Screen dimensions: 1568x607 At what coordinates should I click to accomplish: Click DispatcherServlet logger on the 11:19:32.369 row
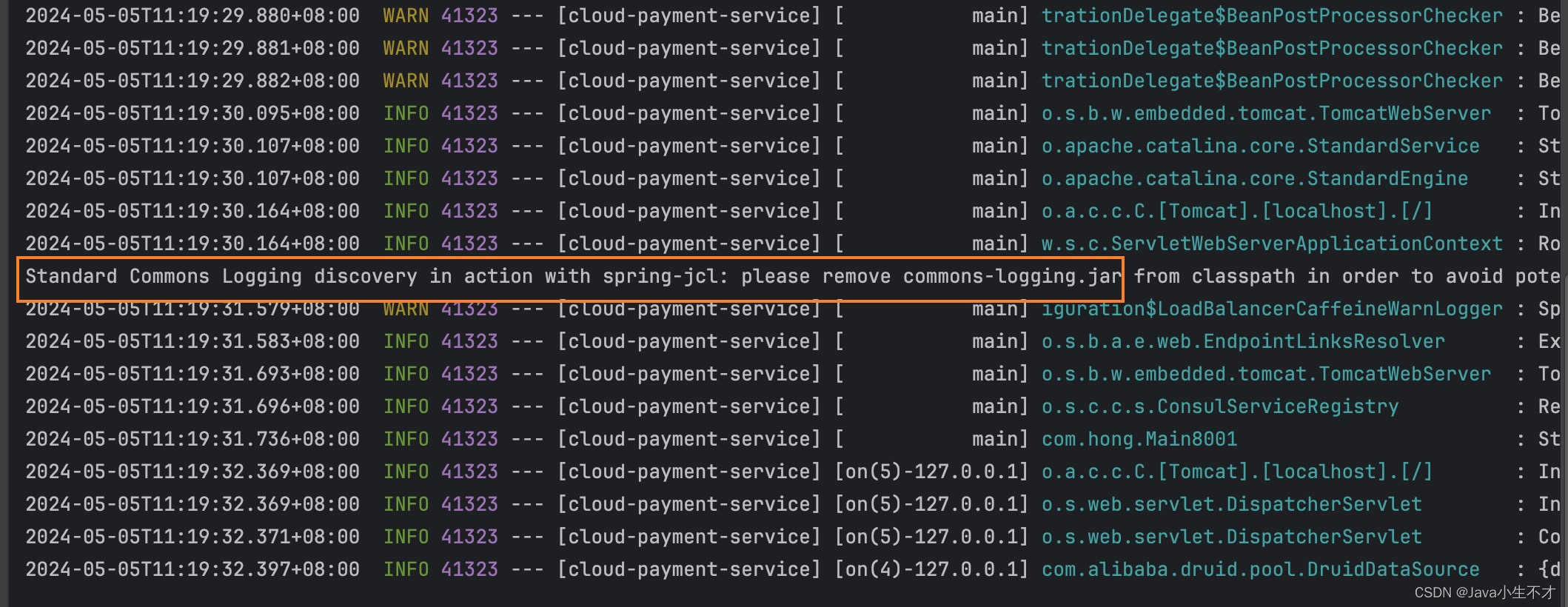coord(1232,504)
